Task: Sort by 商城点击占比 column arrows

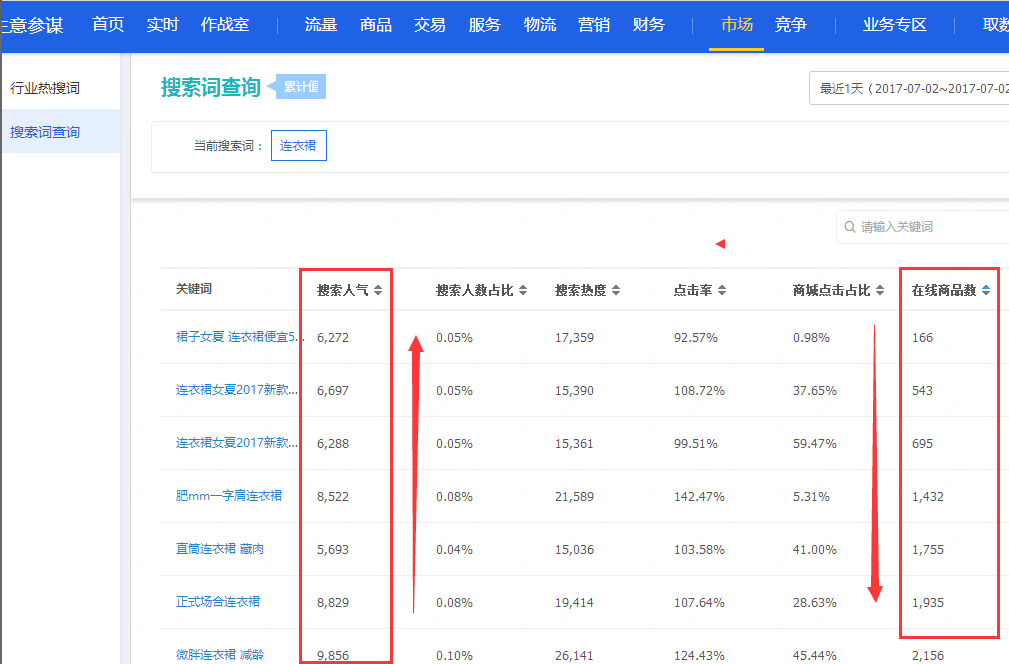Action: (x=880, y=291)
